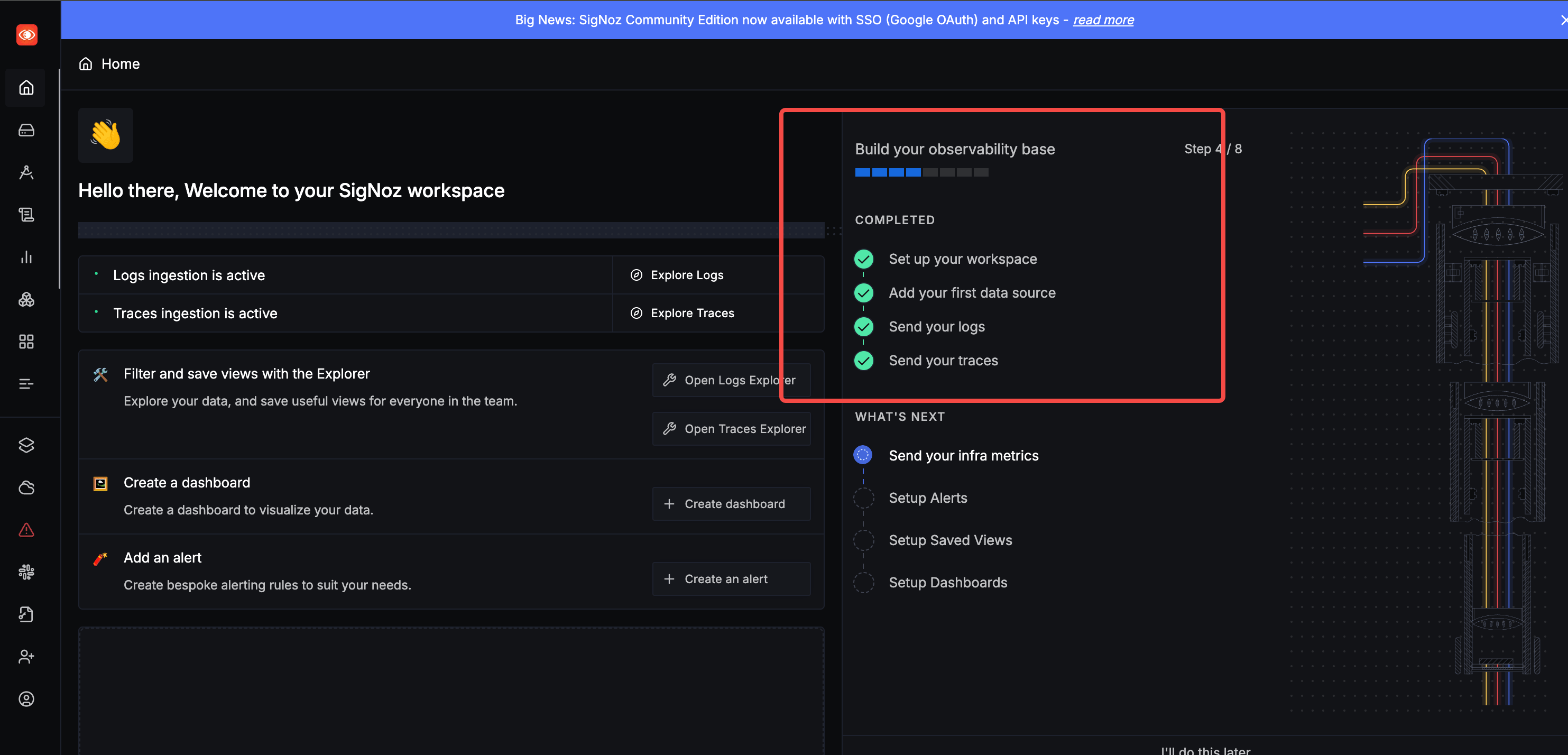The width and height of the screenshot is (1568, 755).
Task: Click the Slack icon in sidebar
Action: click(x=26, y=572)
